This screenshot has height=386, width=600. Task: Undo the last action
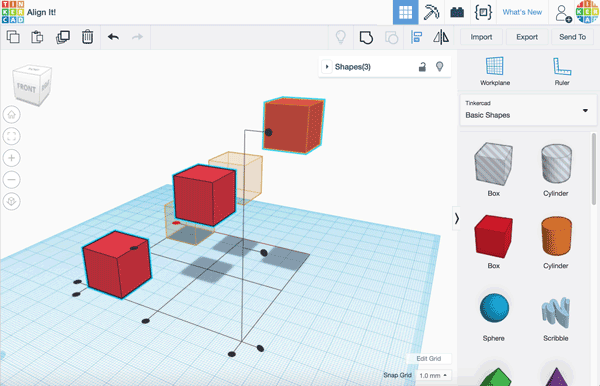113,37
